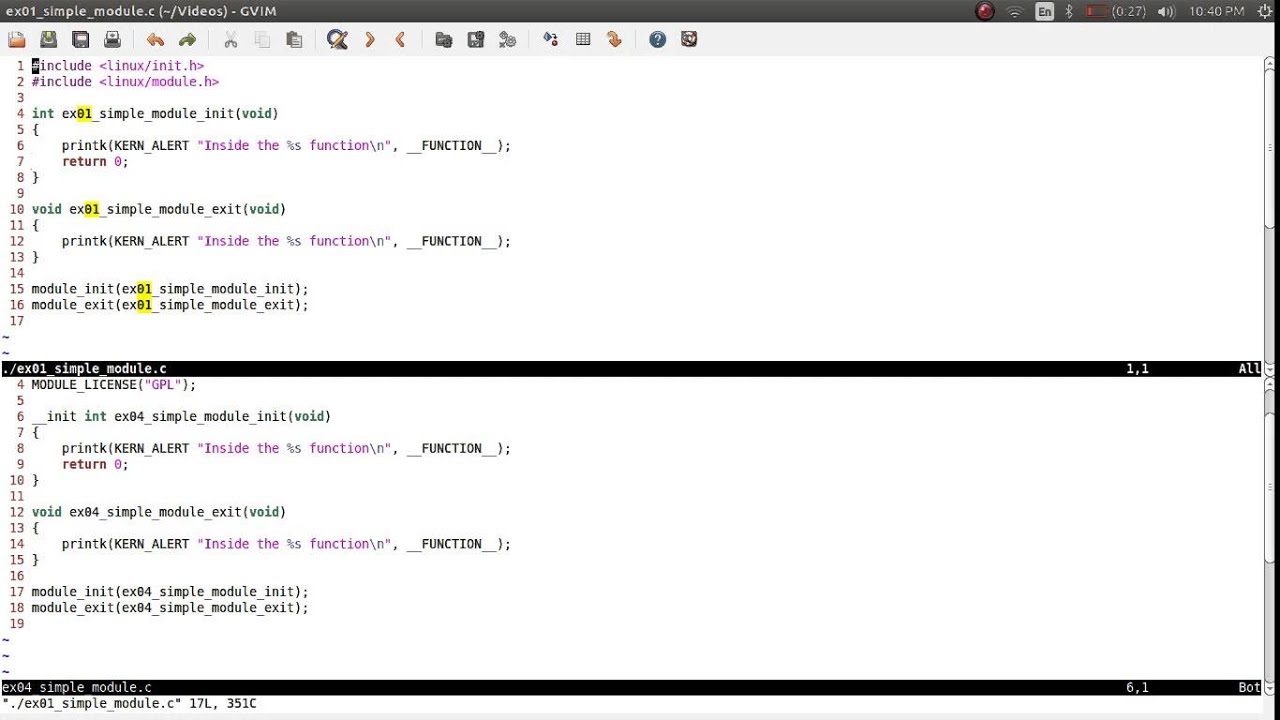Click 'int ex01_simple_module_init(void)' line
The image size is (1280, 720).
tap(155, 114)
